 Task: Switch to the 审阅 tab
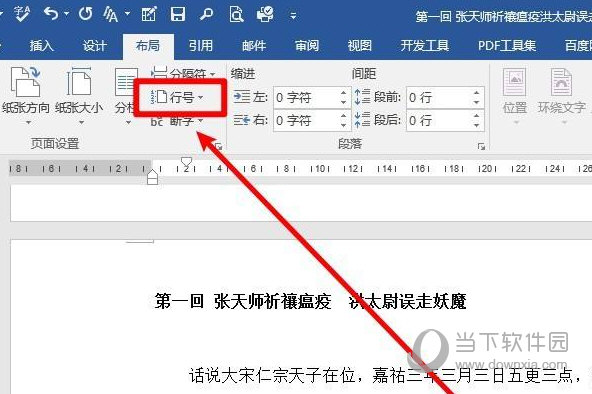307,46
